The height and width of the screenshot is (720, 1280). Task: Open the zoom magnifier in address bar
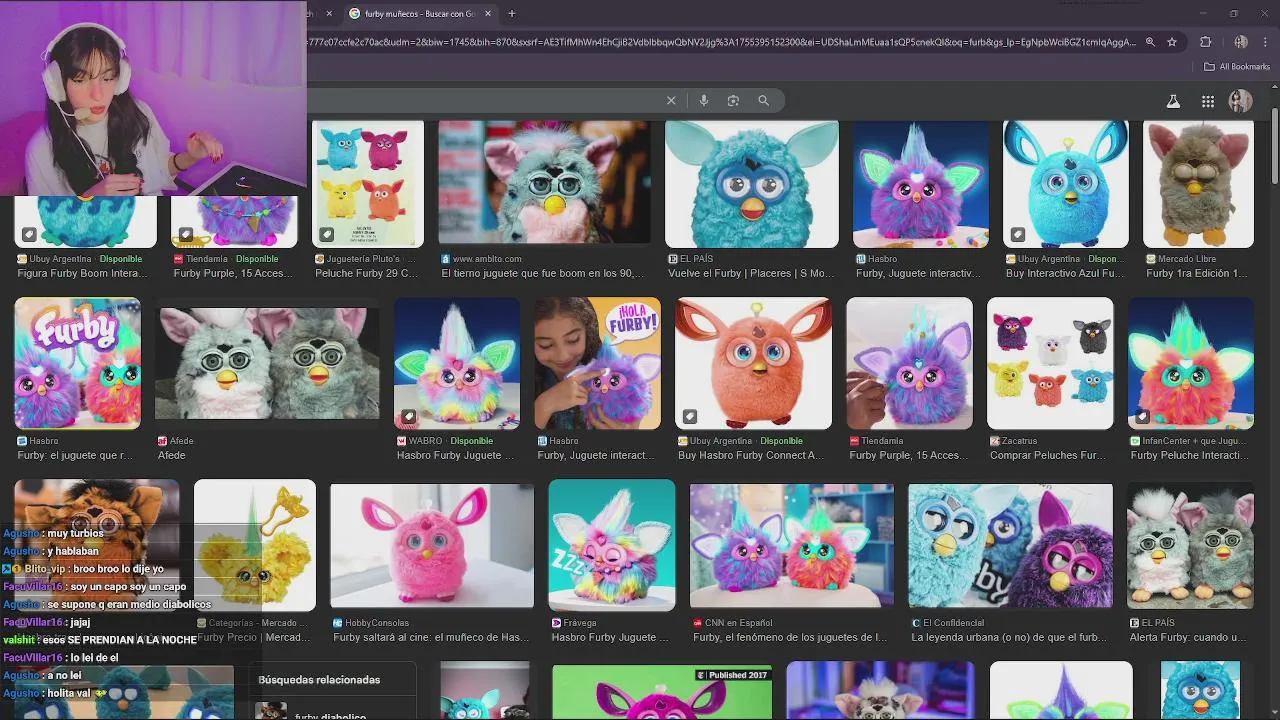(1150, 42)
